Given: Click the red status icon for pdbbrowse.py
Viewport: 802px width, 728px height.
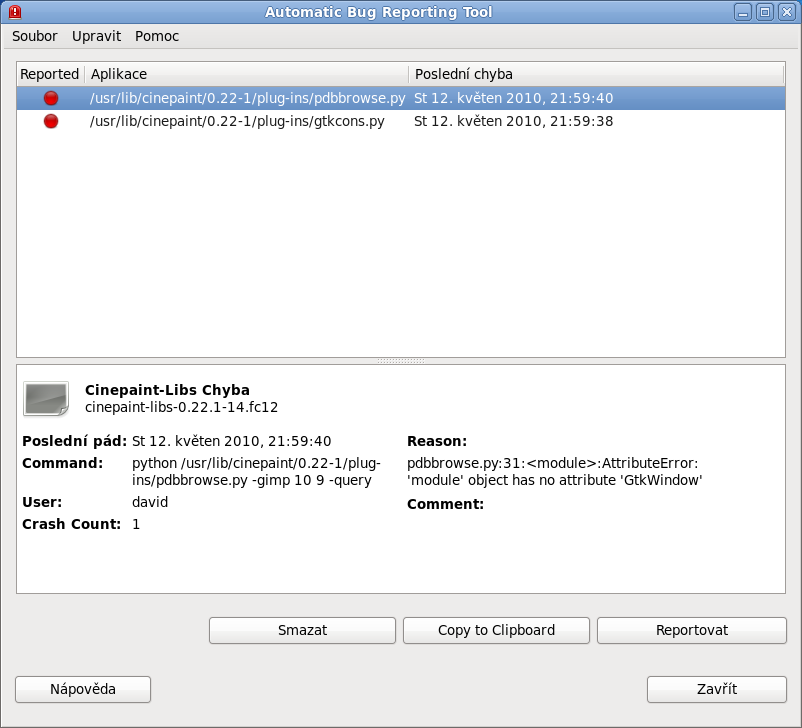Looking at the screenshot, I should click(x=51, y=98).
